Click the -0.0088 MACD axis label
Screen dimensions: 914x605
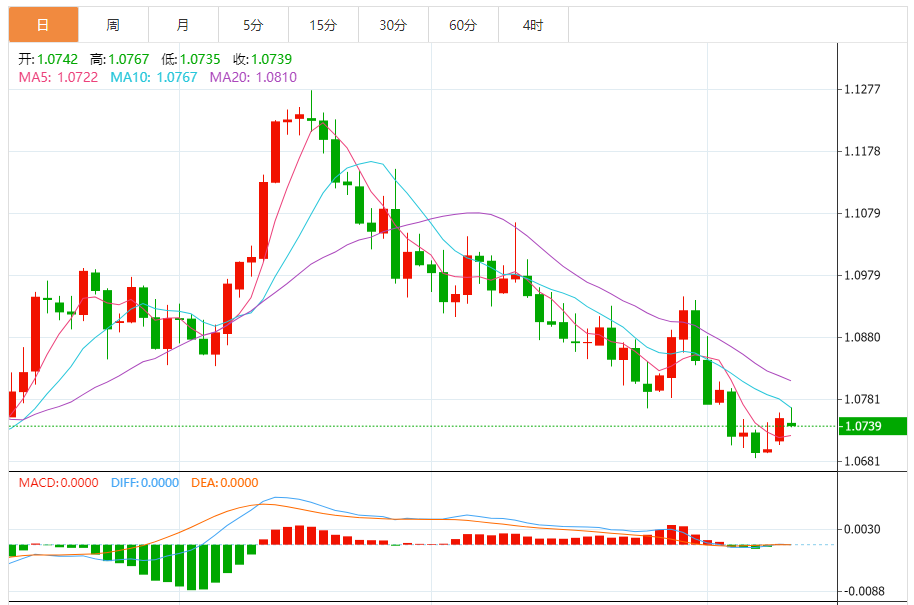[863, 591]
